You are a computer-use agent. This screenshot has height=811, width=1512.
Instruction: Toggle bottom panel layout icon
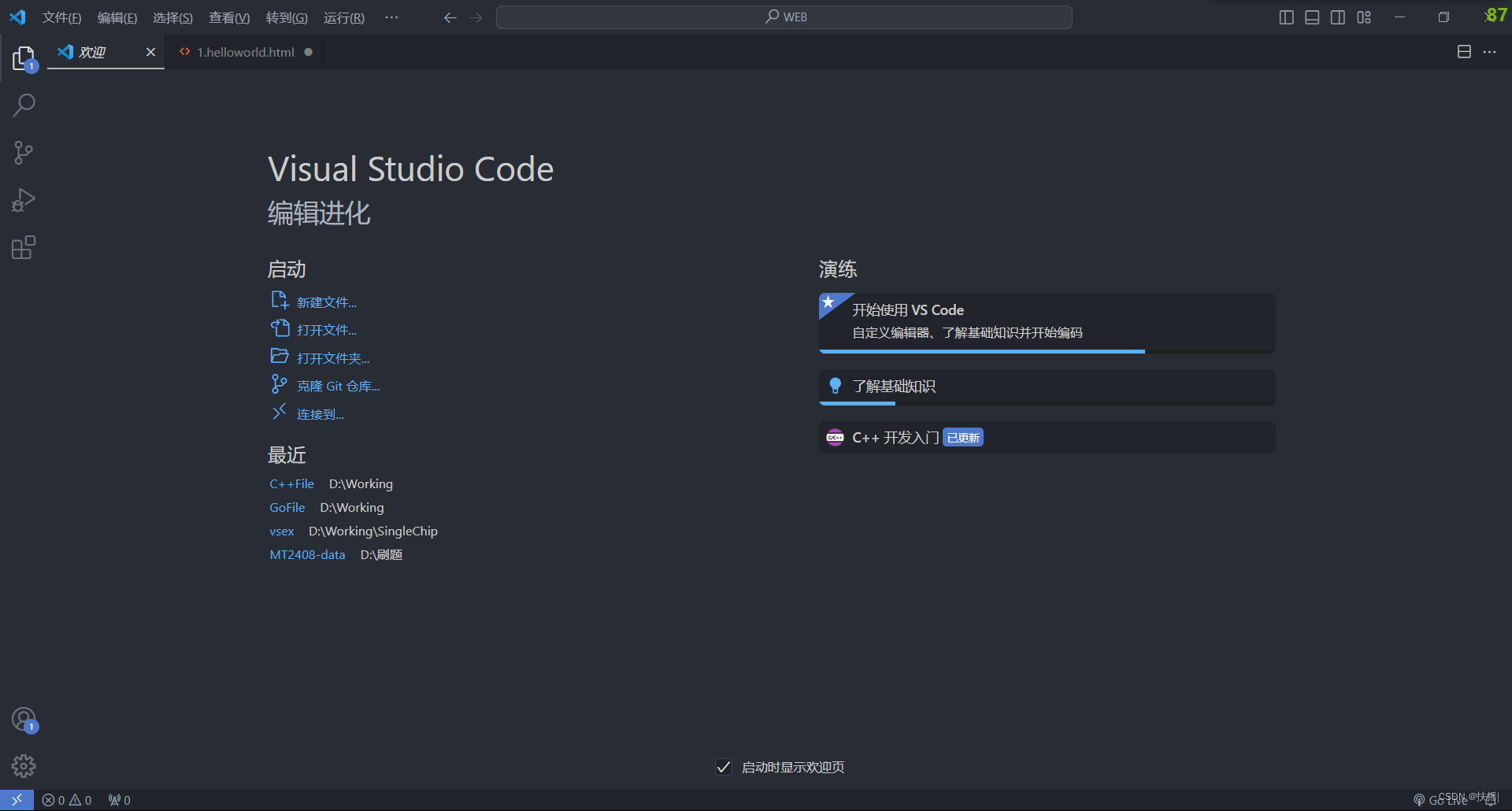(x=1312, y=17)
